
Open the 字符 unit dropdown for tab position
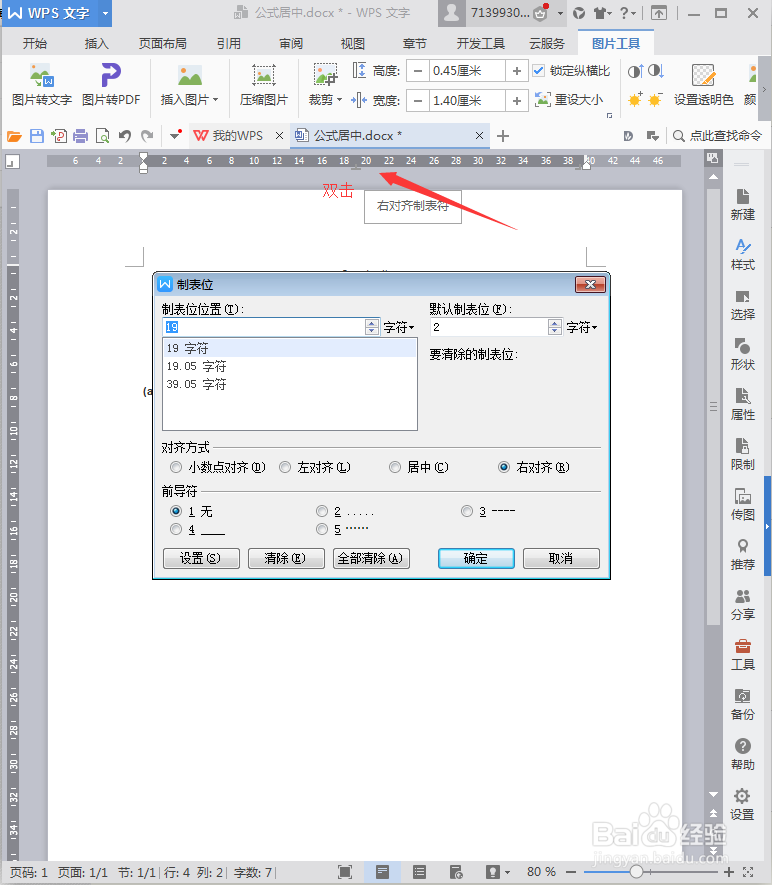pos(399,327)
